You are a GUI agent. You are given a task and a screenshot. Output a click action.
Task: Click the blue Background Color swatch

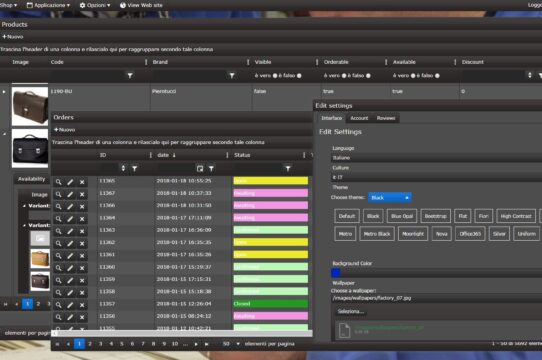(335, 273)
